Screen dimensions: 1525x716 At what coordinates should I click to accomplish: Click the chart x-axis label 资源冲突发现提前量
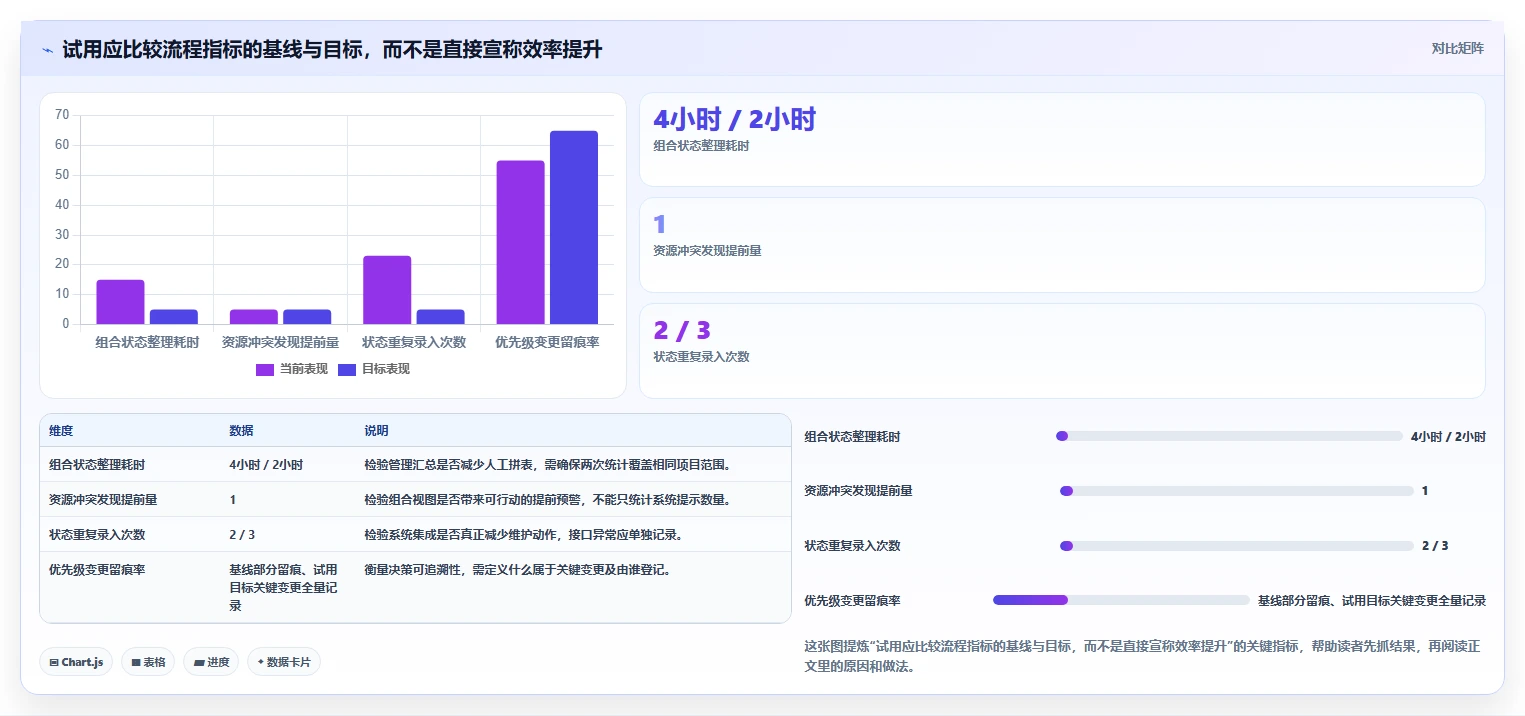coord(280,342)
